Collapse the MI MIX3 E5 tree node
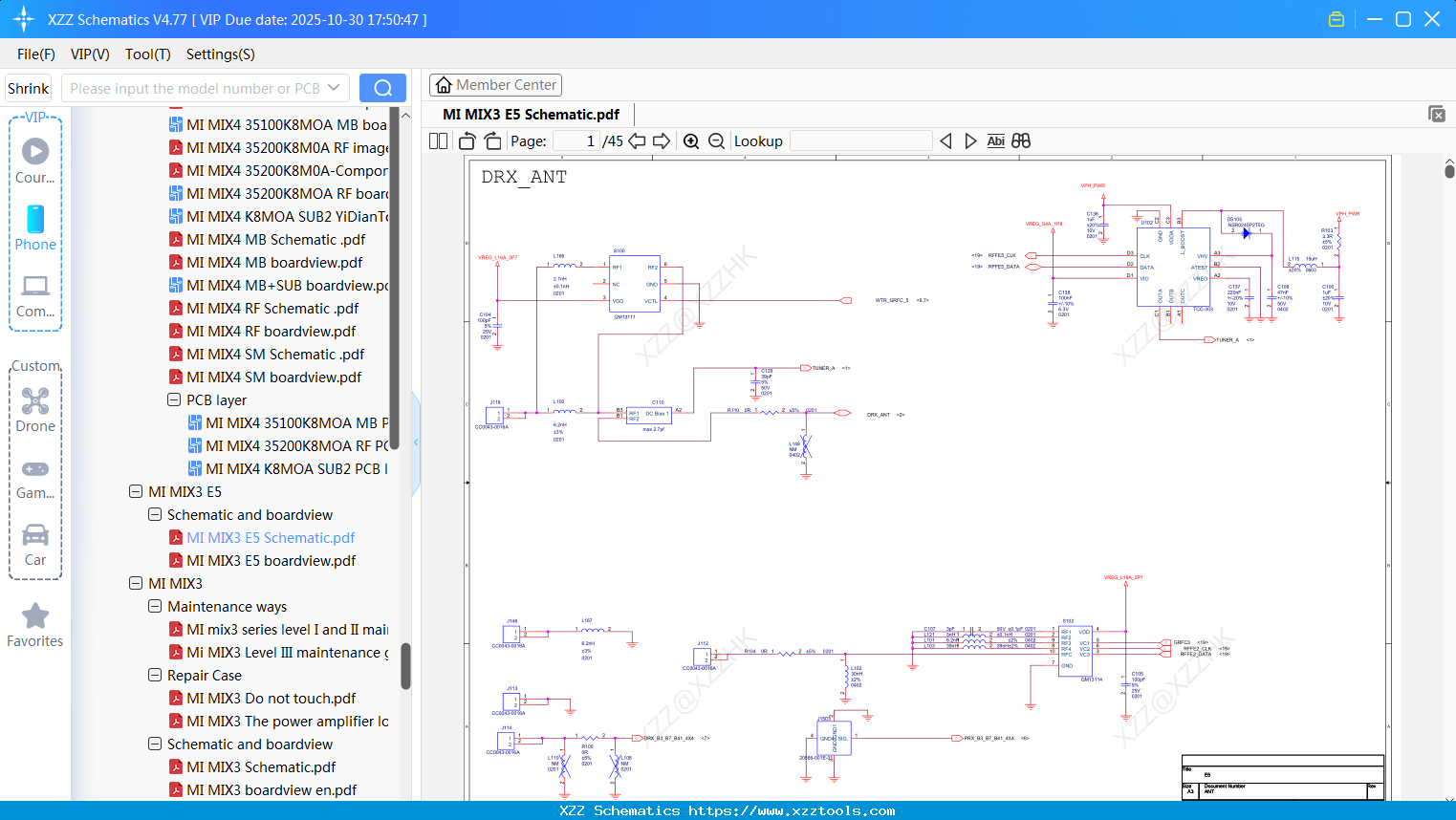The height and width of the screenshot is (820, 1456). coord(136,492)
